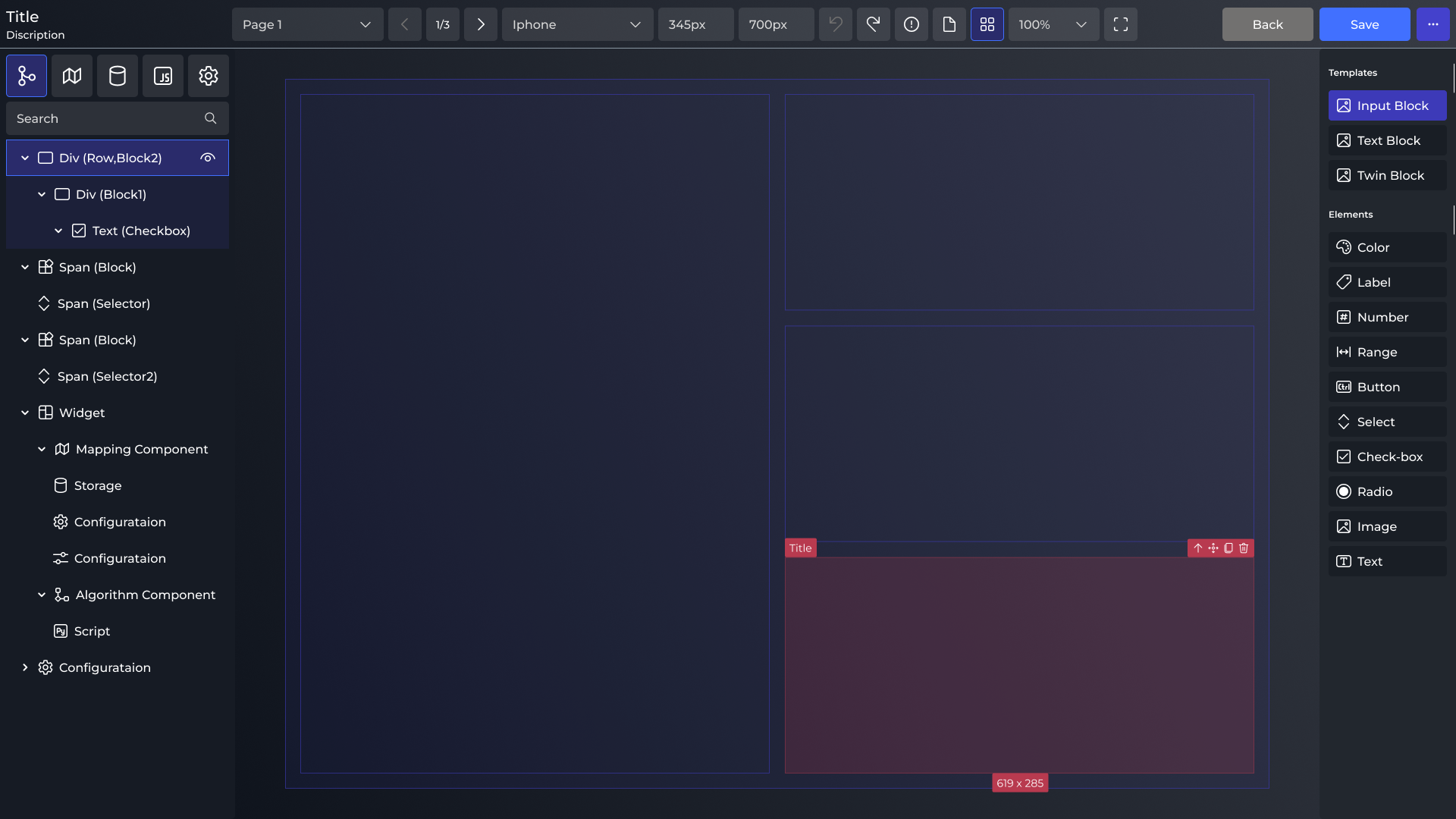The height and width of the screenshot is (819, 1456).
Task: Click the search magnifier icon
Action: (x=211, y=118)
